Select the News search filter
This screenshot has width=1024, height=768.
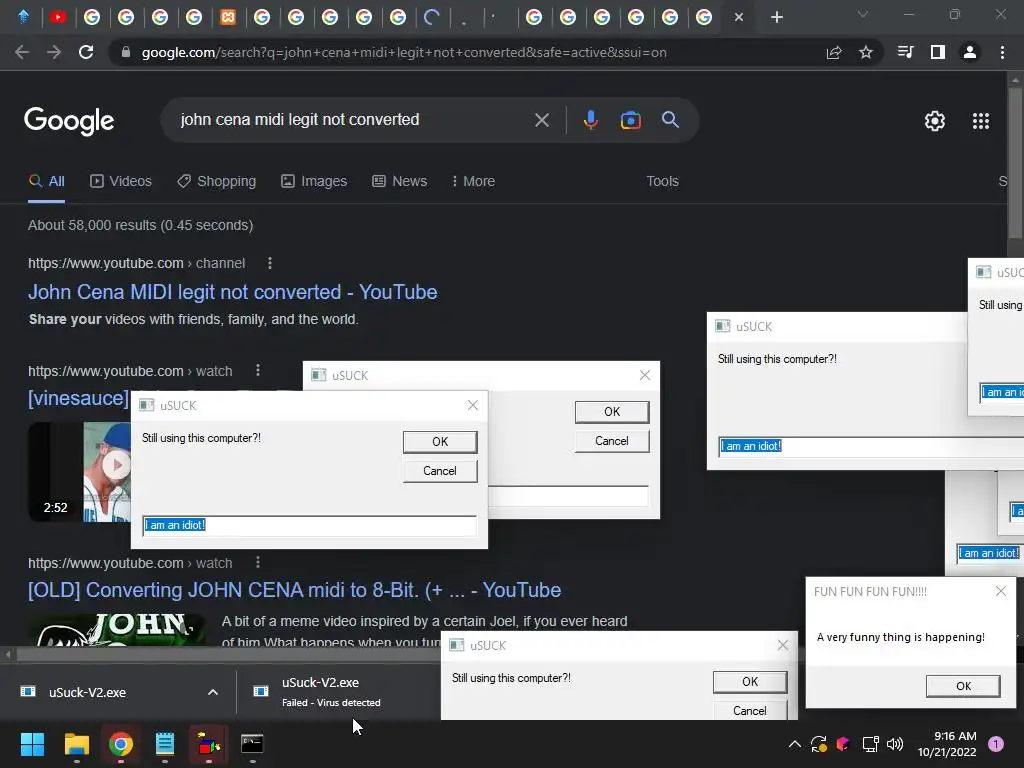click(400, 181)
